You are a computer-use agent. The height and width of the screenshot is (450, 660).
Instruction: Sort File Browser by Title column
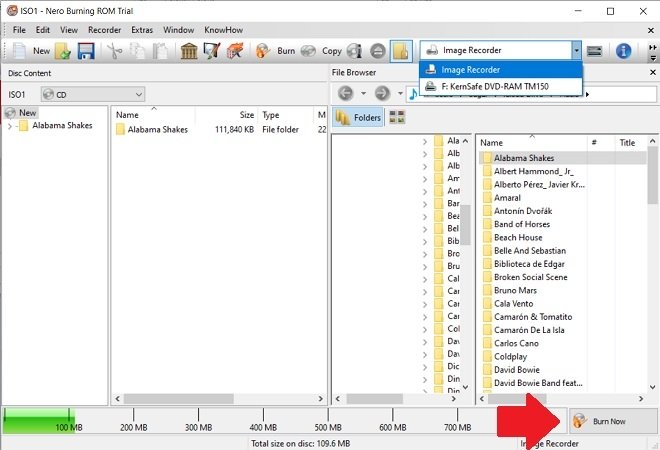631,143
